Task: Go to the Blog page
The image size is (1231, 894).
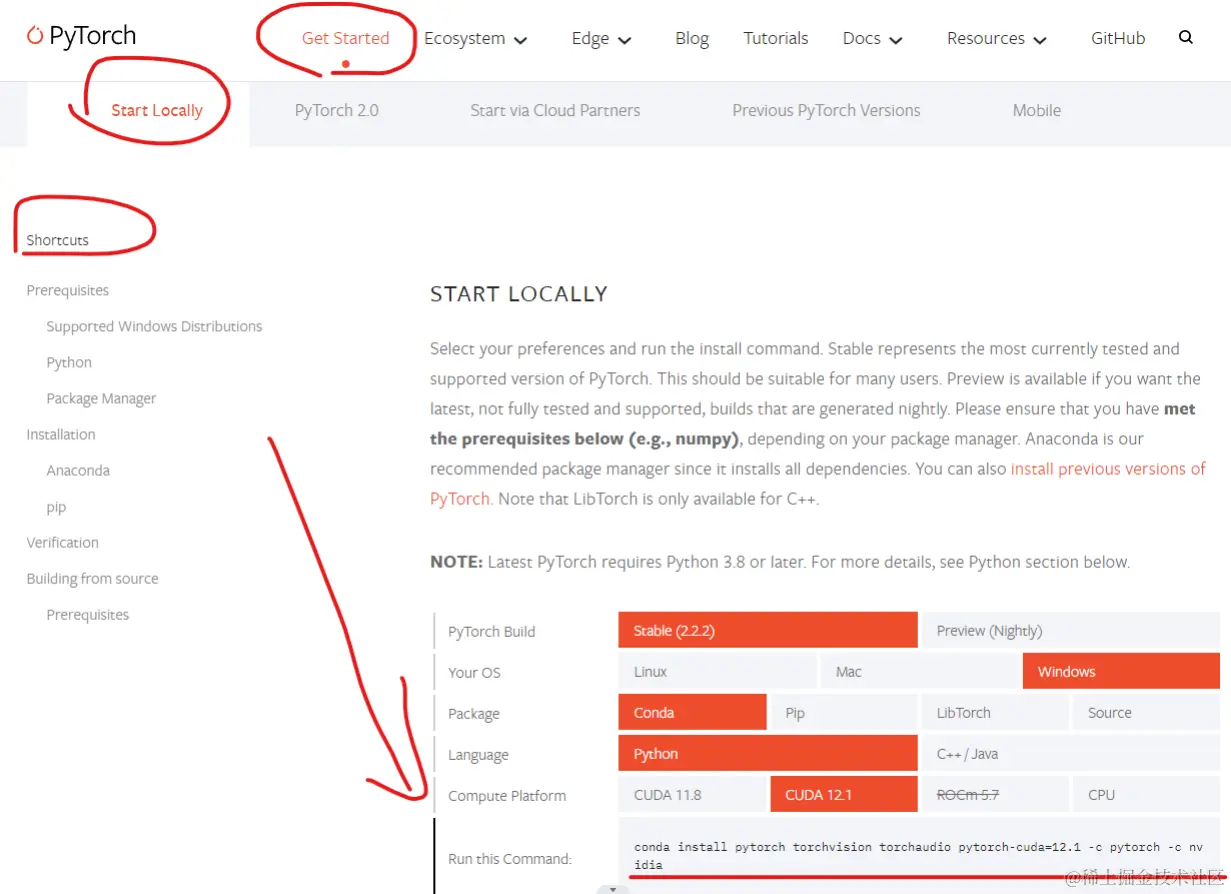Action: pos(692,38)
